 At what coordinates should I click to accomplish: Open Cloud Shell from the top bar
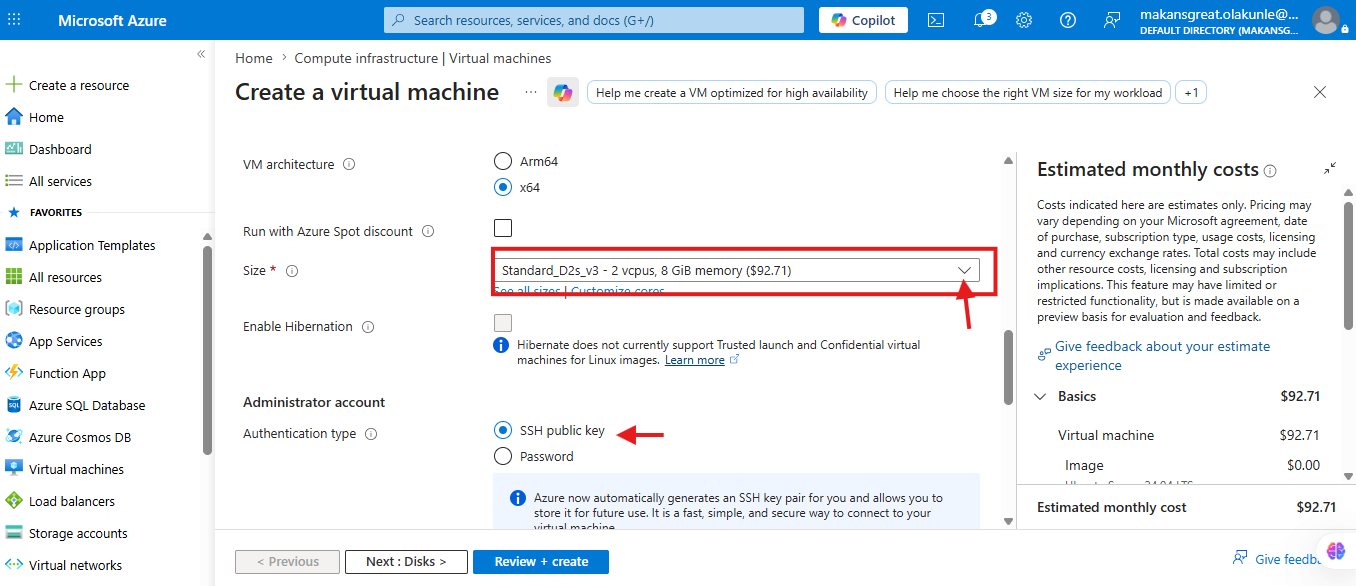[936, 20]
